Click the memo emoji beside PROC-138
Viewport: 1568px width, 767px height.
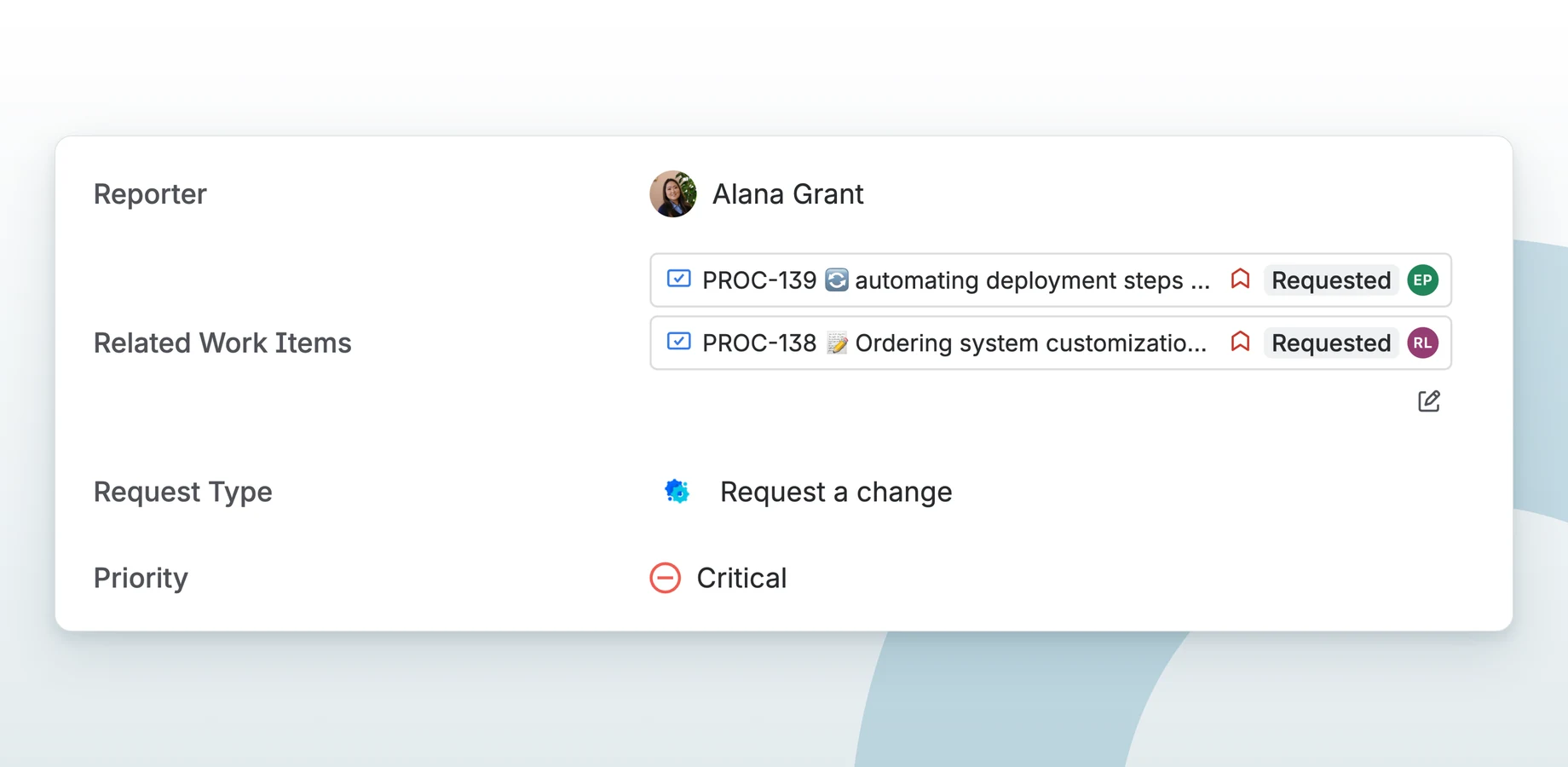(837, 343)
